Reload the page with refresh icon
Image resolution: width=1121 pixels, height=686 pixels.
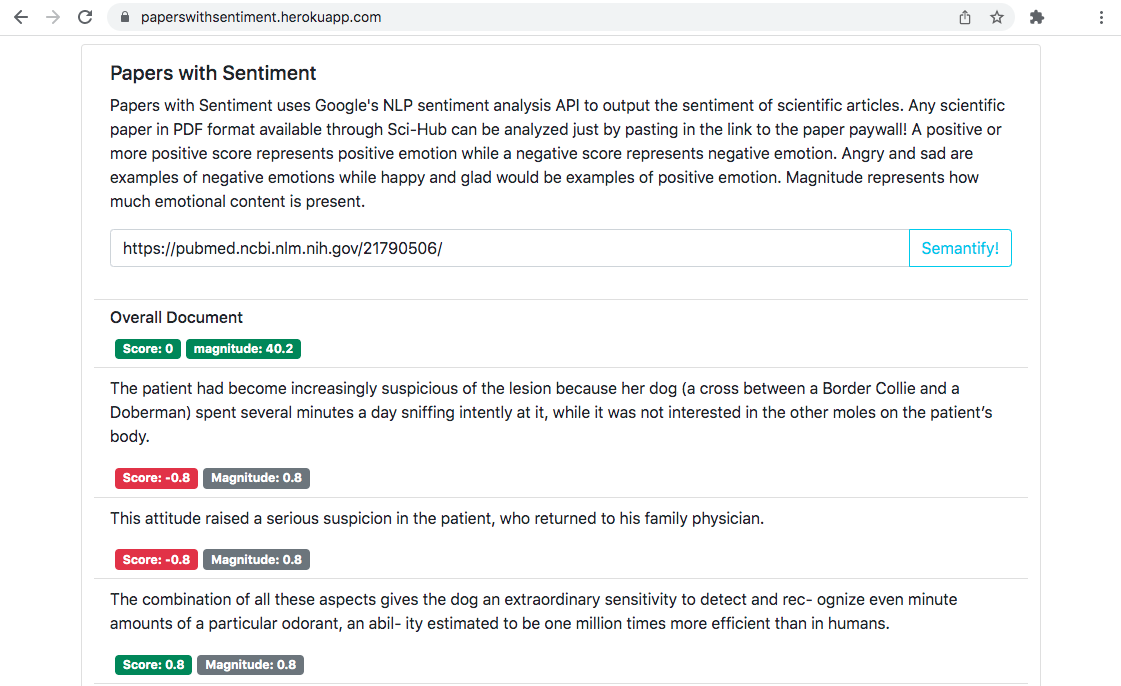(x=85, y=17)
